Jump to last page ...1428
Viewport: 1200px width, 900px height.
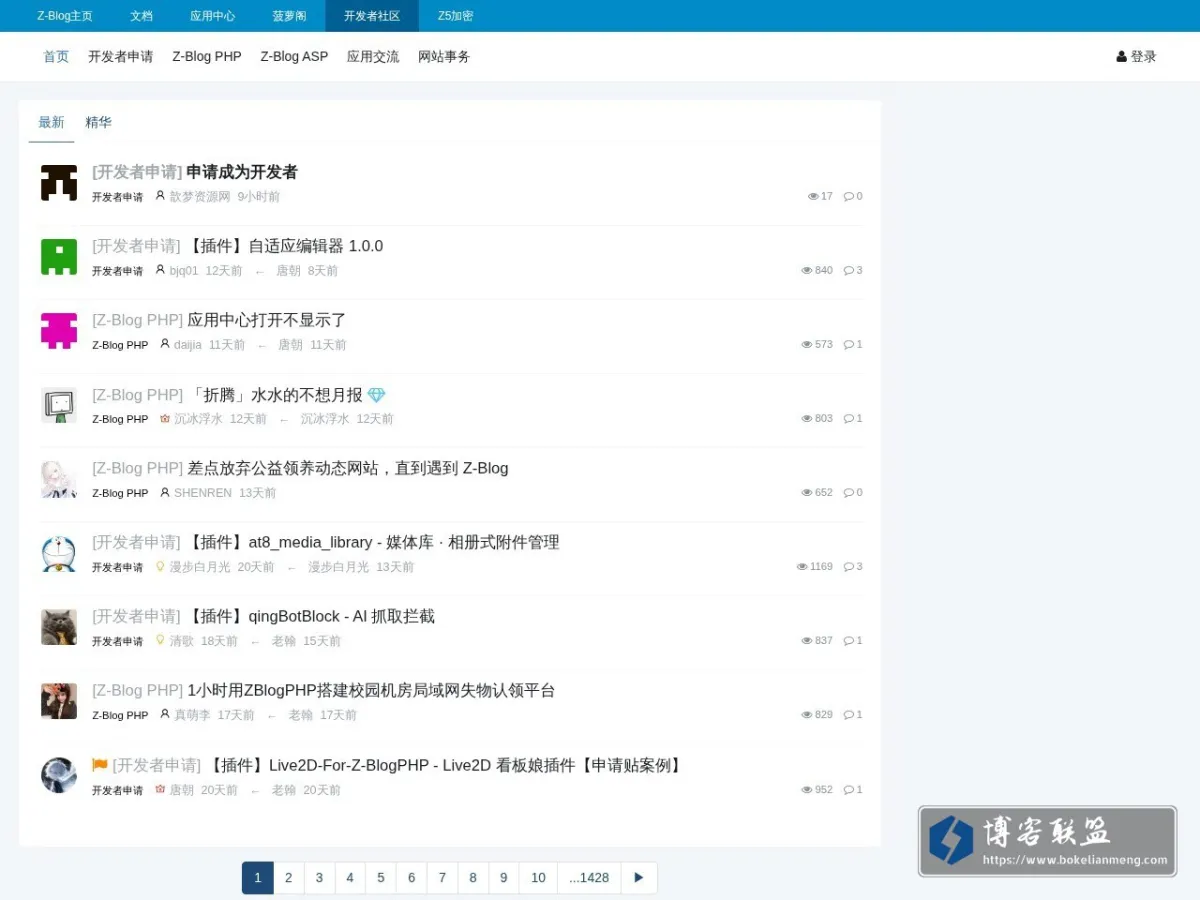click(589, 878)
